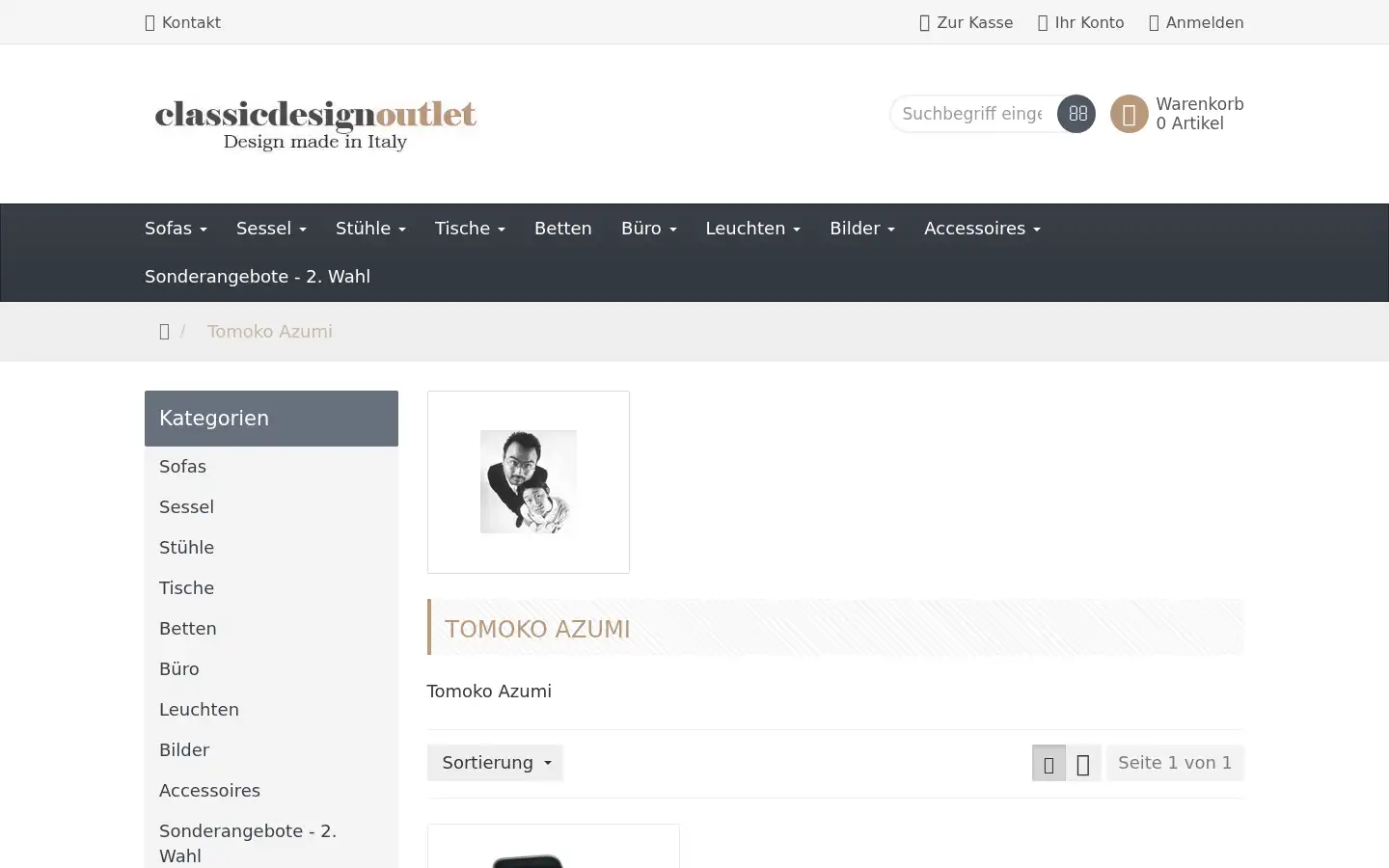Switch to the second product view icon
This screenshot has width=1389, height=868.
(x=1083, y=763)
